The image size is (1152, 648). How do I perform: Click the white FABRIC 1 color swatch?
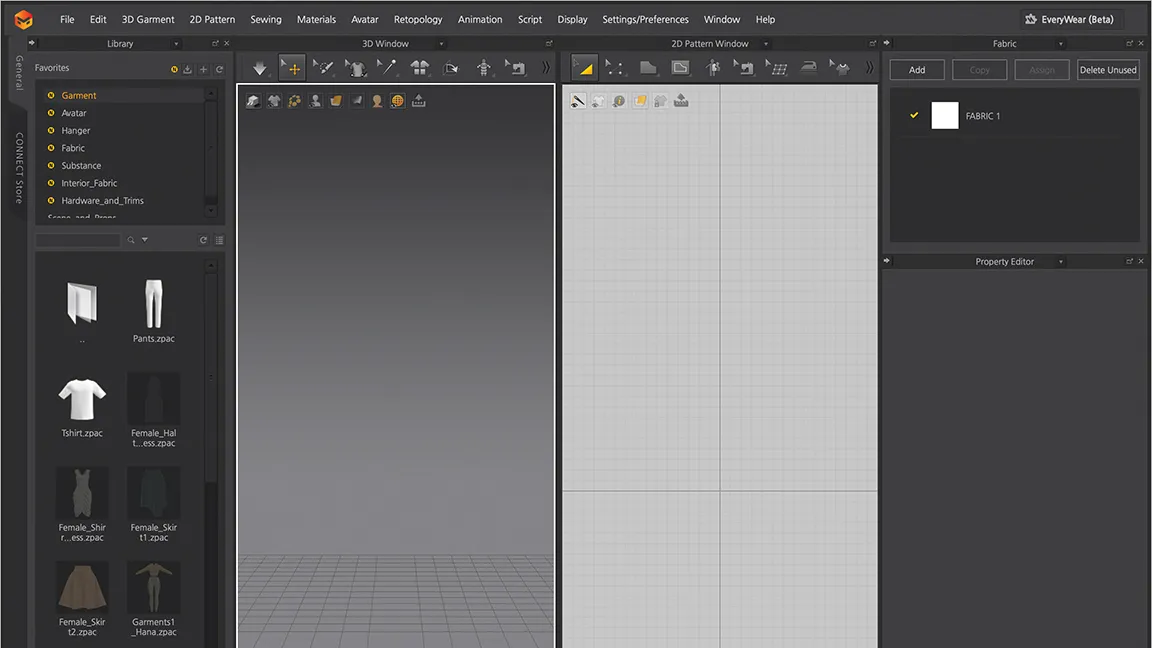point(945,115)
